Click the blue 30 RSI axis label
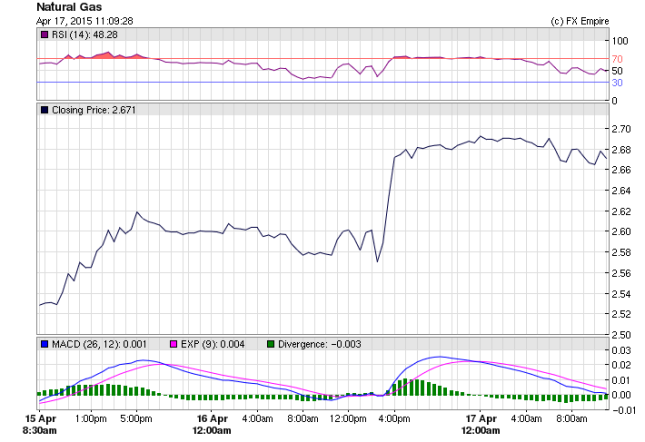The width and height of the screenshot is (645, 442). tap(617, 83)
